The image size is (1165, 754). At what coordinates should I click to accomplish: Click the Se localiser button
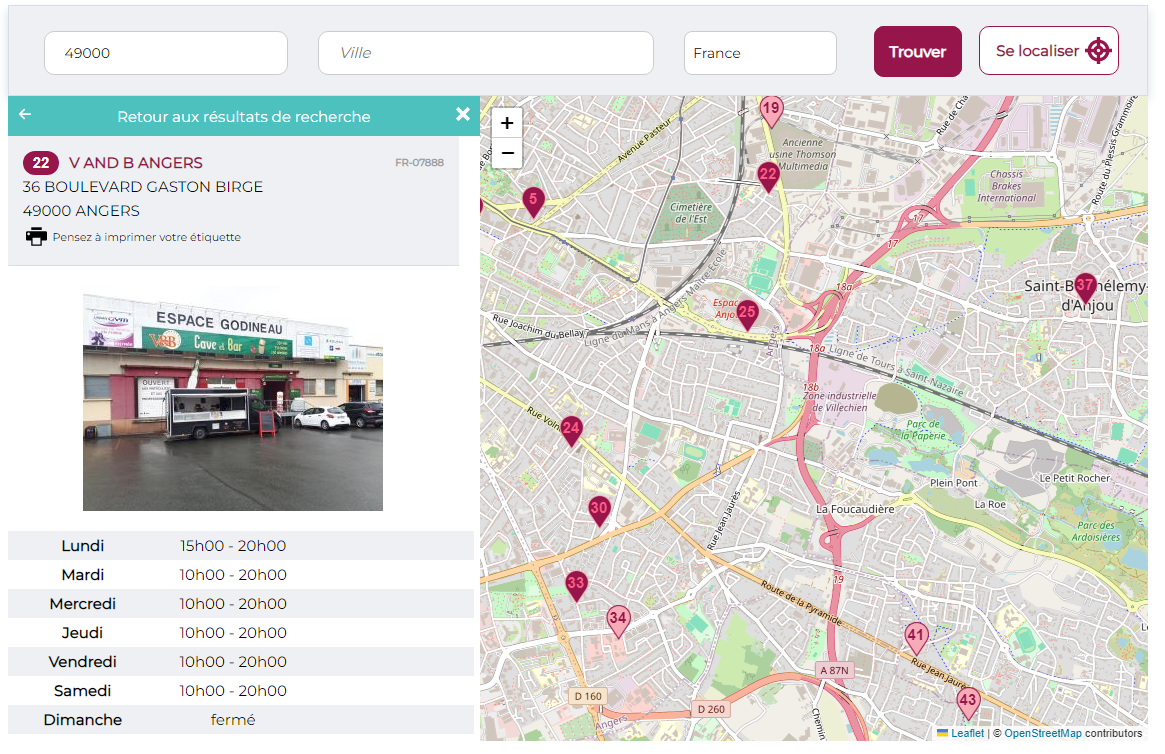coord(1048,51)
